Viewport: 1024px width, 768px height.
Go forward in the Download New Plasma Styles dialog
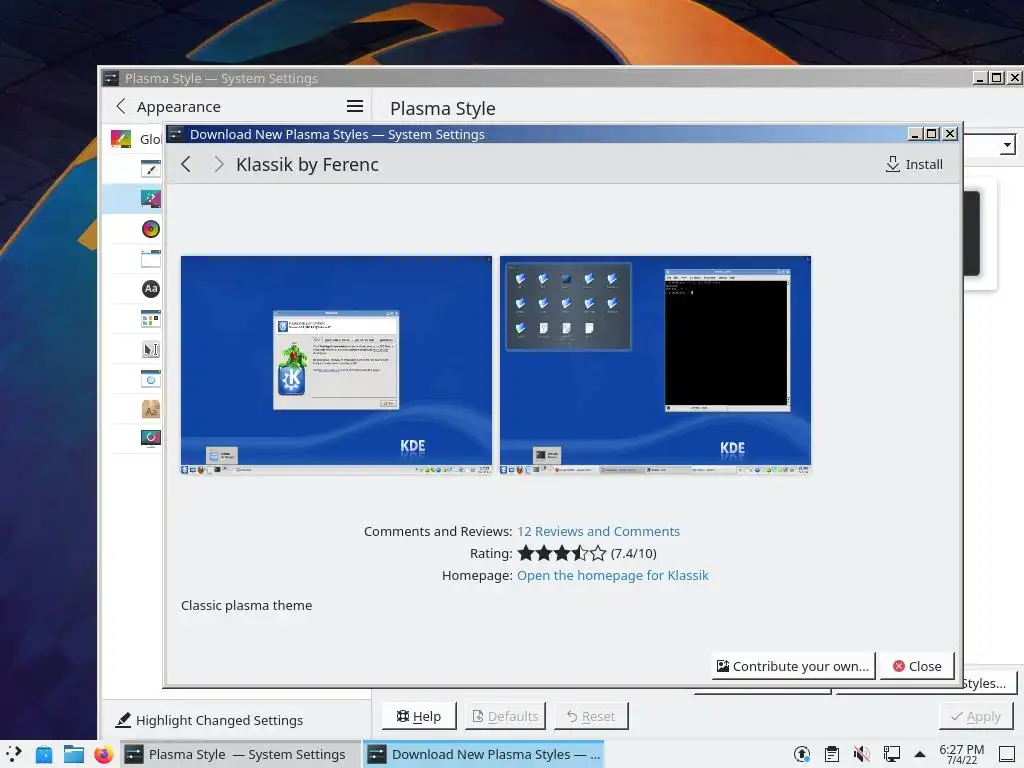[x=219, y=165]
